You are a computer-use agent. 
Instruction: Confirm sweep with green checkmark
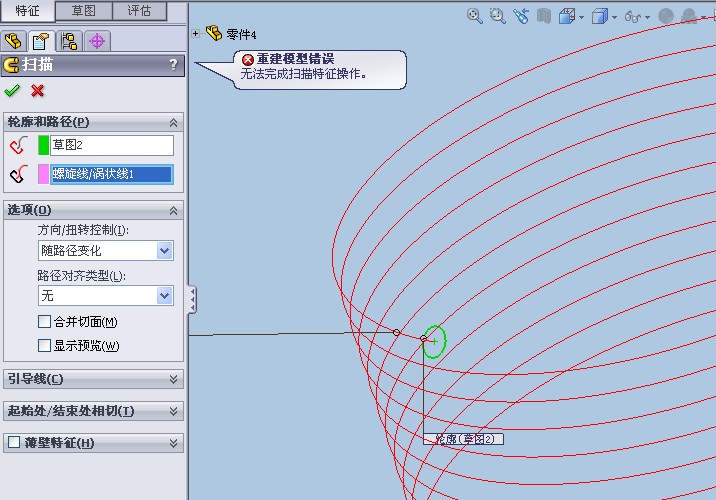click(12, 90)
